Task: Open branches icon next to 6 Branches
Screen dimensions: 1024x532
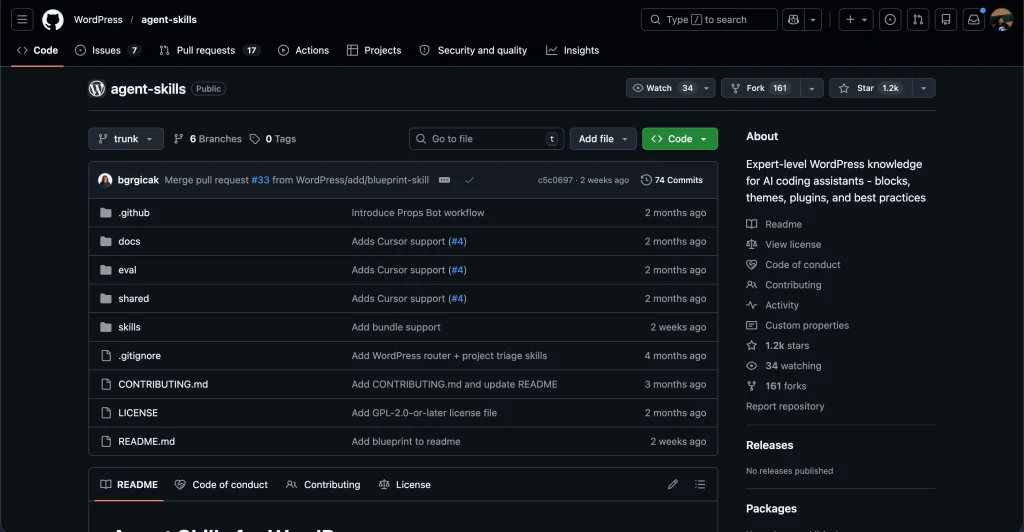Action: [178, 139]
